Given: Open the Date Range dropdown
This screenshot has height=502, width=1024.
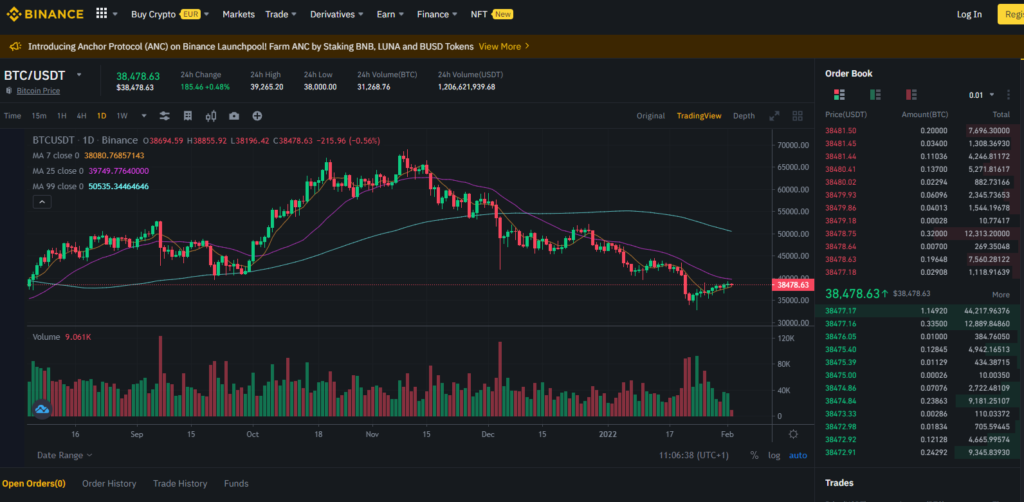Looking at the screenshot, I should 64,455.
